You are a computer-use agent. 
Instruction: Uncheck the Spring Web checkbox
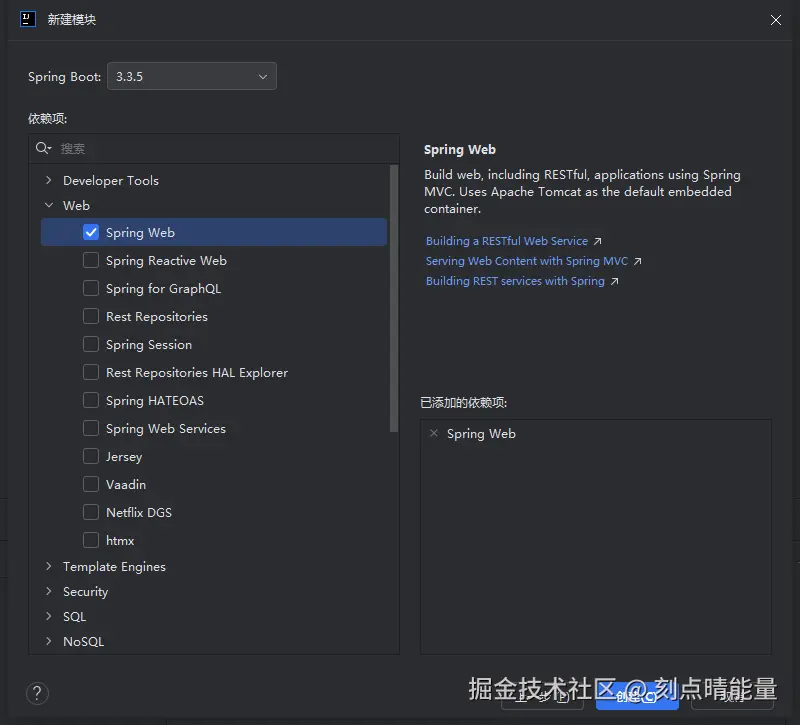coord(91,232)
